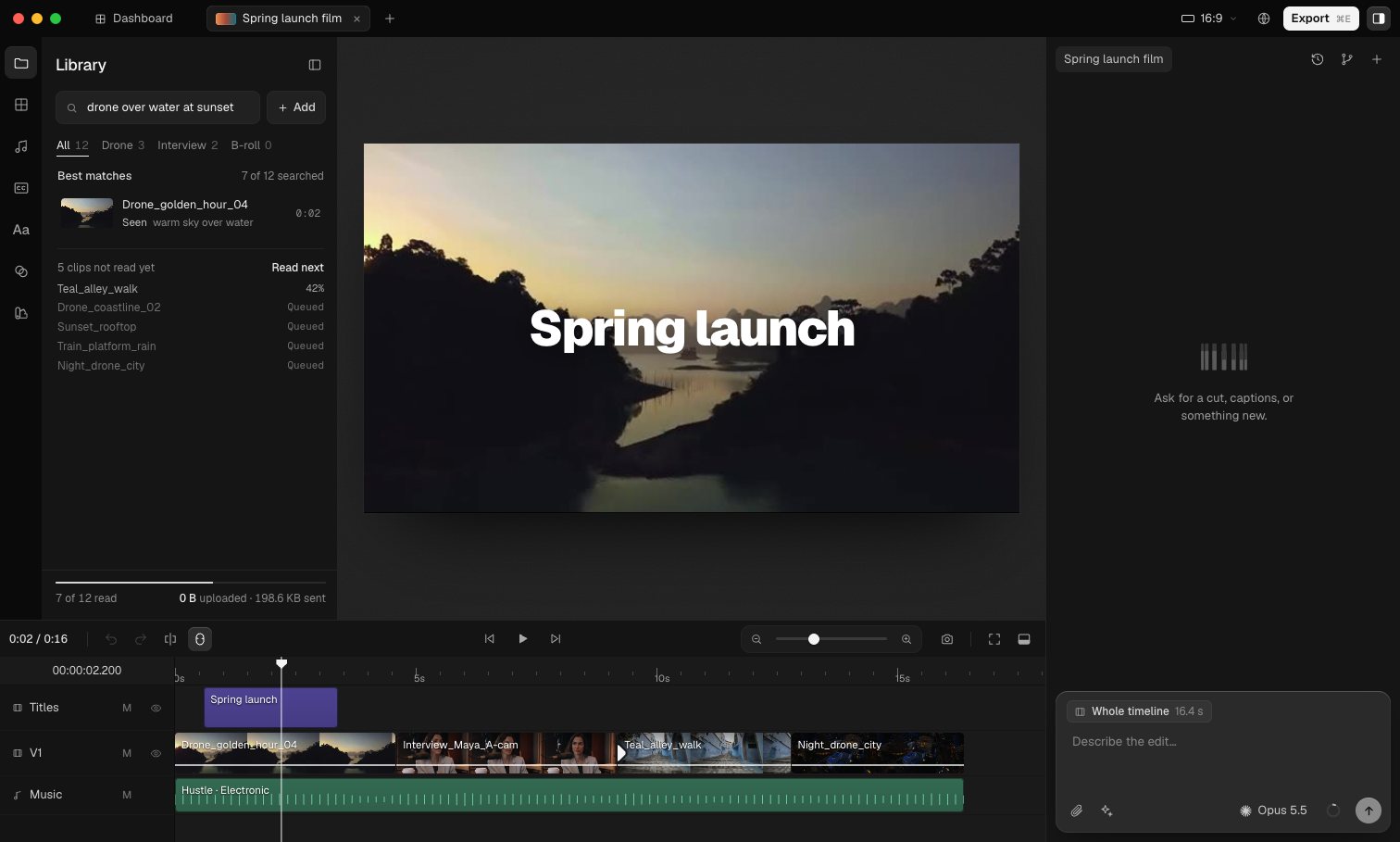Open the Whole timeline scope selector
This screenshot has width=1400, height=842.
click(1139, 711)
